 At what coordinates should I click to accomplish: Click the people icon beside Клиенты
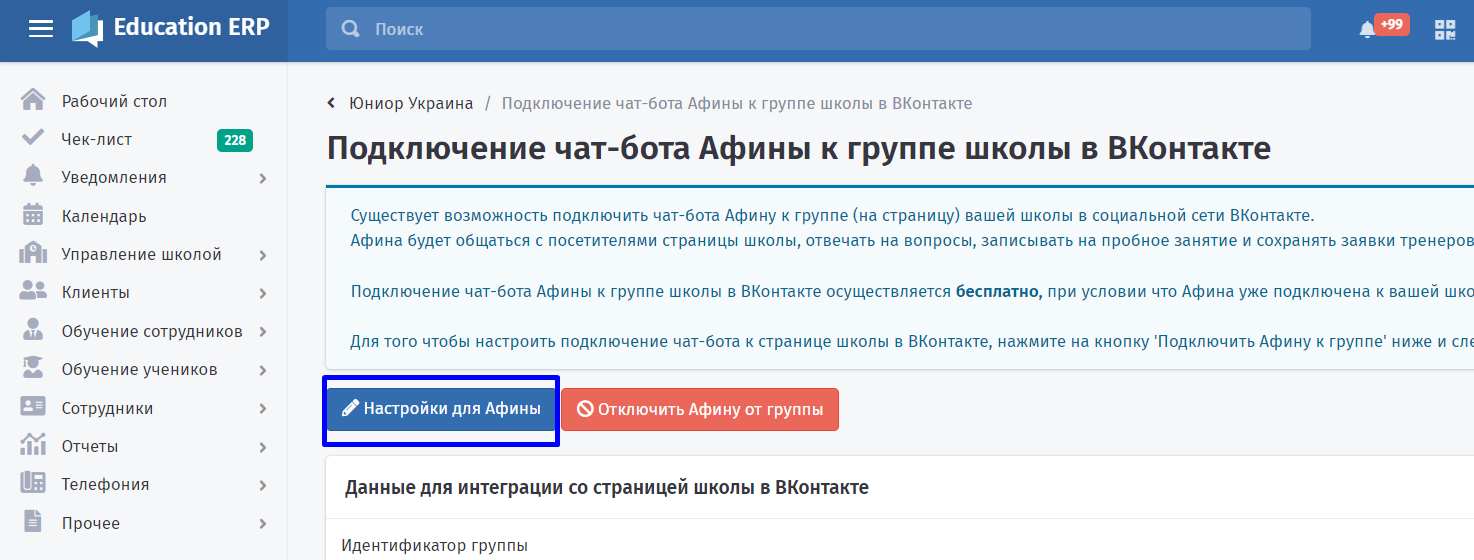point(33,291)
